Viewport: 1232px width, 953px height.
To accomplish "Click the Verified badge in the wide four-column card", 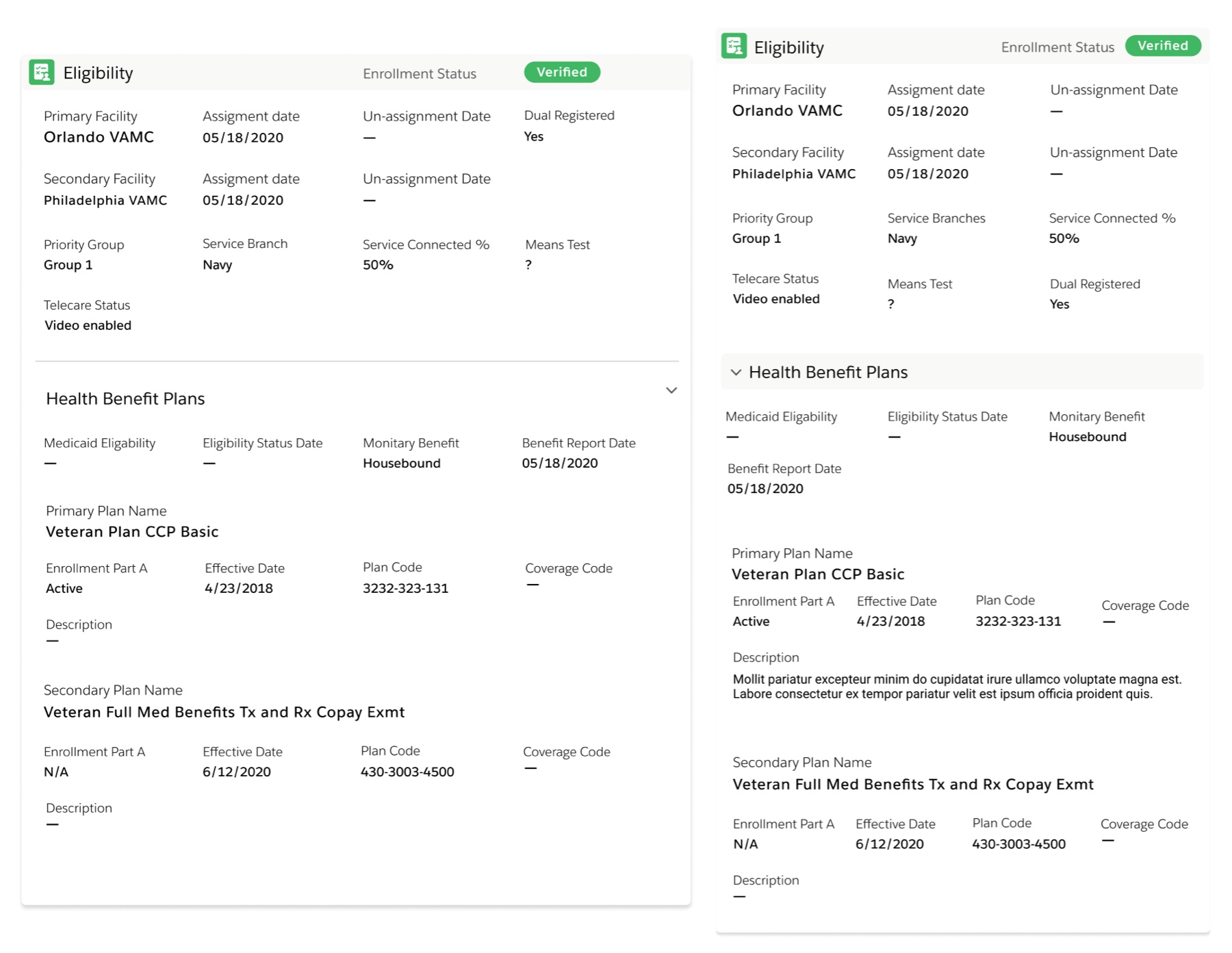I will click(562, 72).
